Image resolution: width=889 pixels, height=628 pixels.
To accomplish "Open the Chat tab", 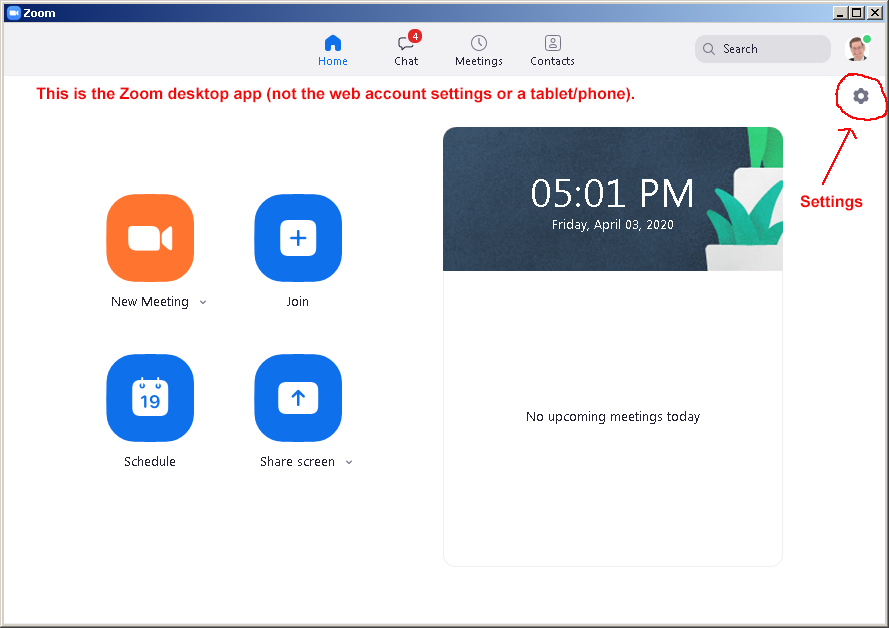I will (405, 50).
